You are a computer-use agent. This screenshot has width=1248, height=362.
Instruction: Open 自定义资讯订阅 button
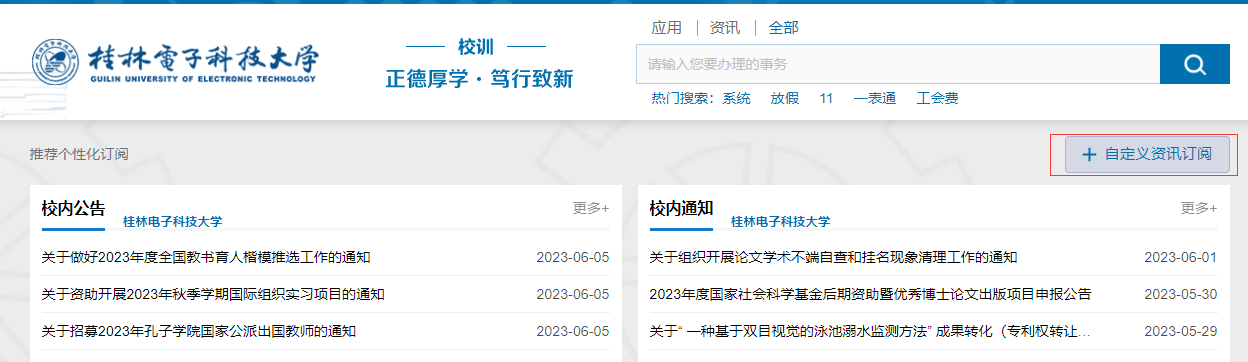(1147, 155)
